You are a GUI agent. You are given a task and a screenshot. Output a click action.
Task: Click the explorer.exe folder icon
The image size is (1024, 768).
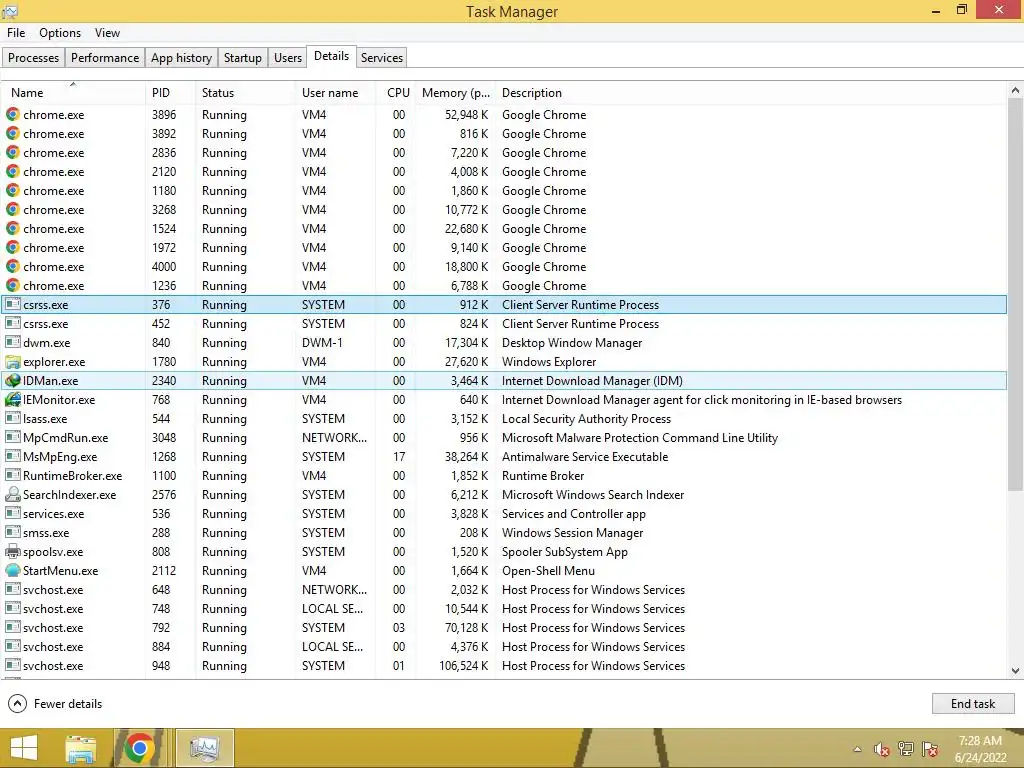click(12, 361)
